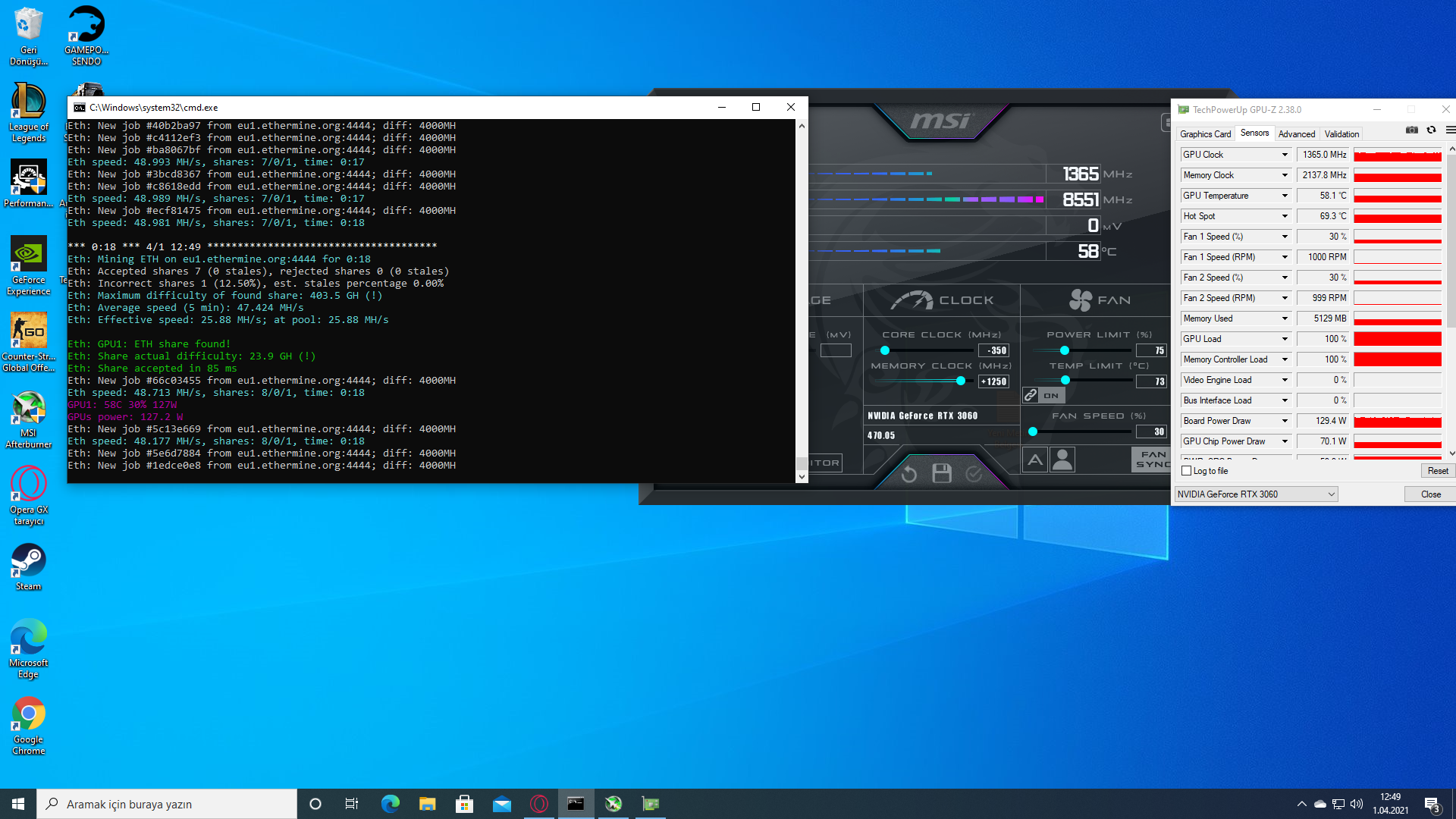Select NVIDIA GeForce RTX 3060 dropdown in GPU-Z
The height and width of the screenshot is (819, 1456).
(1255, 494)
